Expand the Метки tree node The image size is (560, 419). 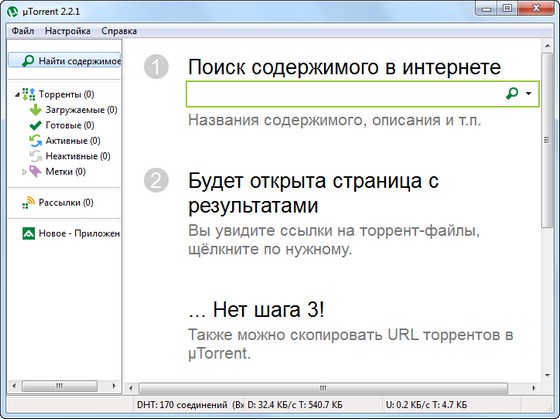pos(24,172)
